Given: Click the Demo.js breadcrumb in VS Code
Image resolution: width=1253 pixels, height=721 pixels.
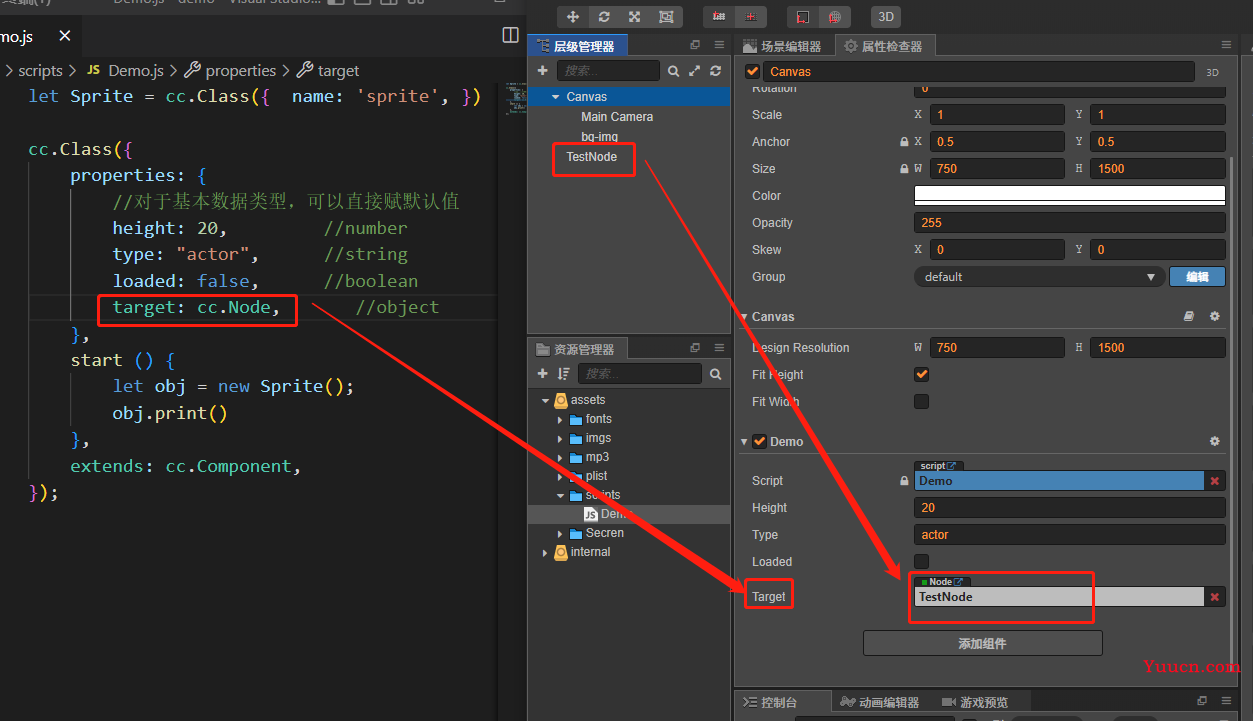Looking at the screenshot, I should (x=135, y=70).
